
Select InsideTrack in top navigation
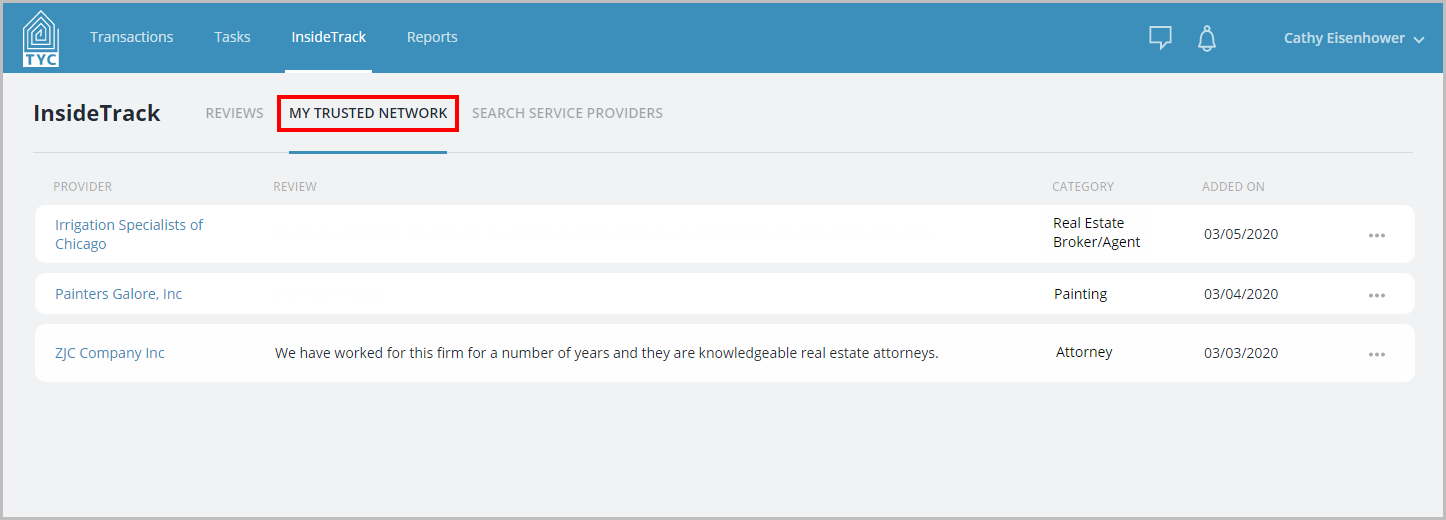tap(328, 37)
